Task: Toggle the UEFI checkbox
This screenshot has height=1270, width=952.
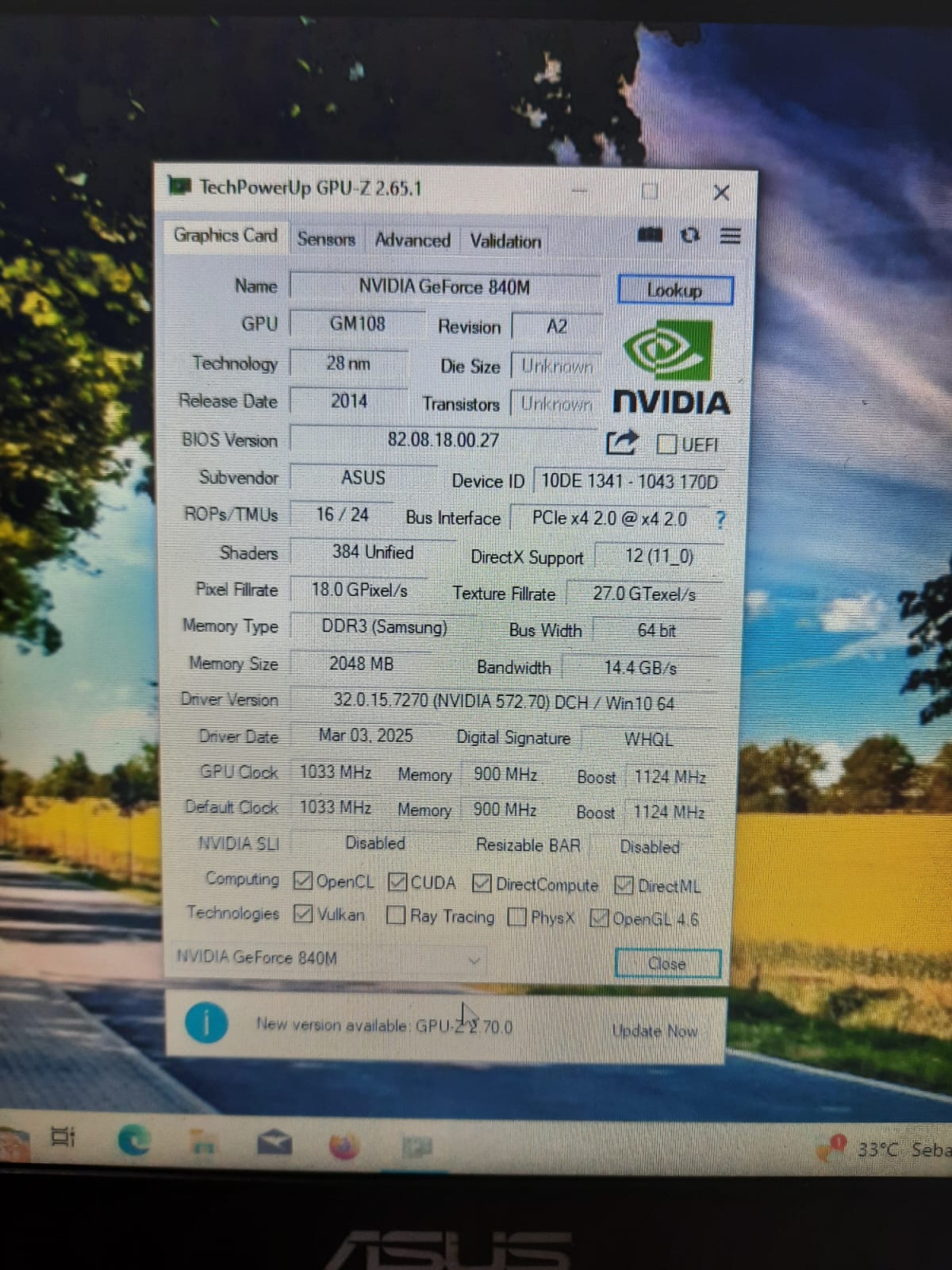Action: (666, 444)
